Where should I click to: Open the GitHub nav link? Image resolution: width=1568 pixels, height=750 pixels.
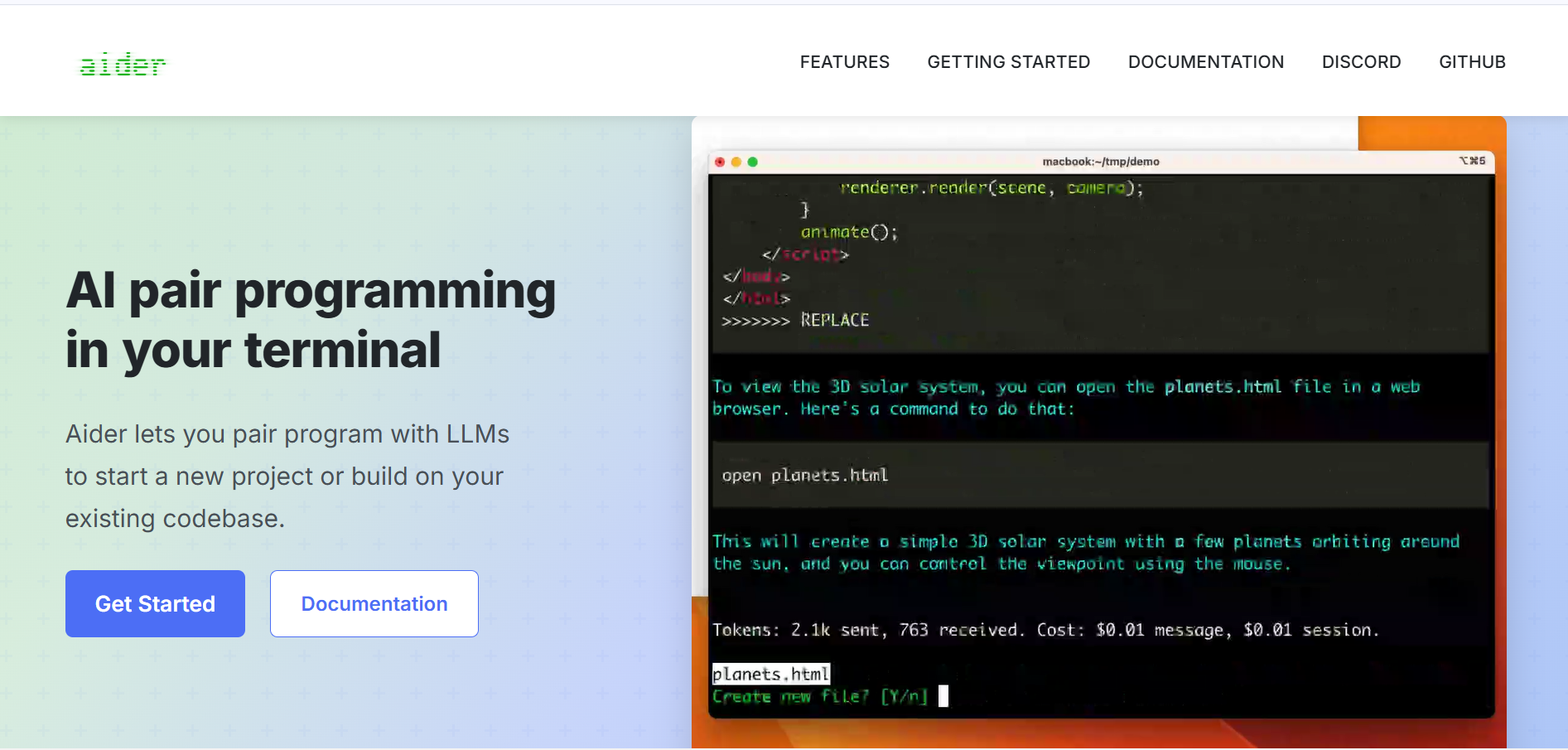1473,62
